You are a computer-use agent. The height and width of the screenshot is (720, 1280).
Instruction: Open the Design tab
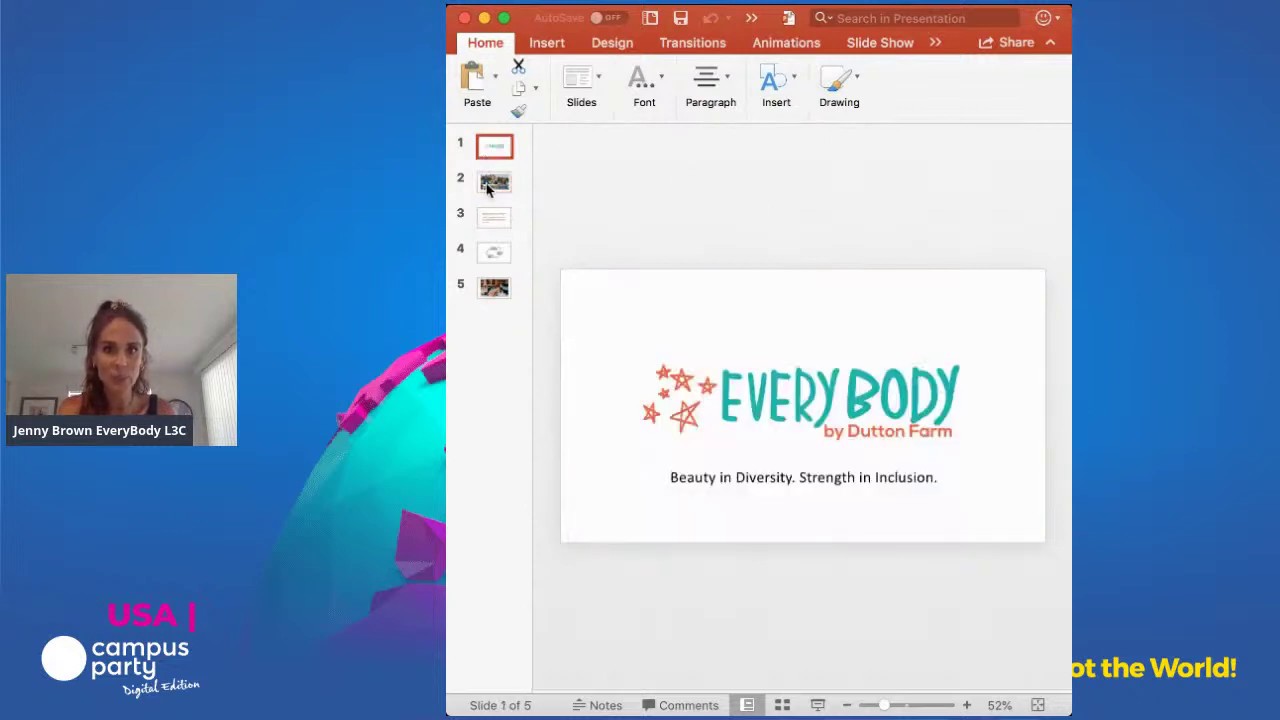coord(612,42)
